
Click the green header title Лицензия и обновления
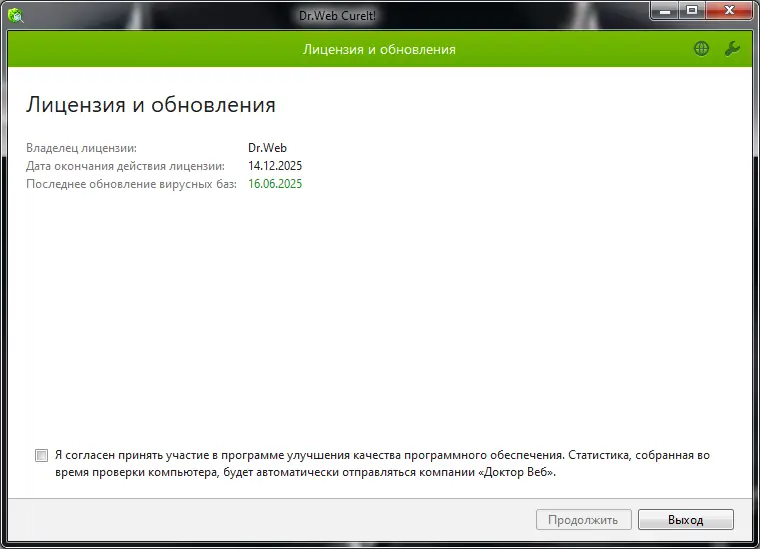[x=380, y=49]
